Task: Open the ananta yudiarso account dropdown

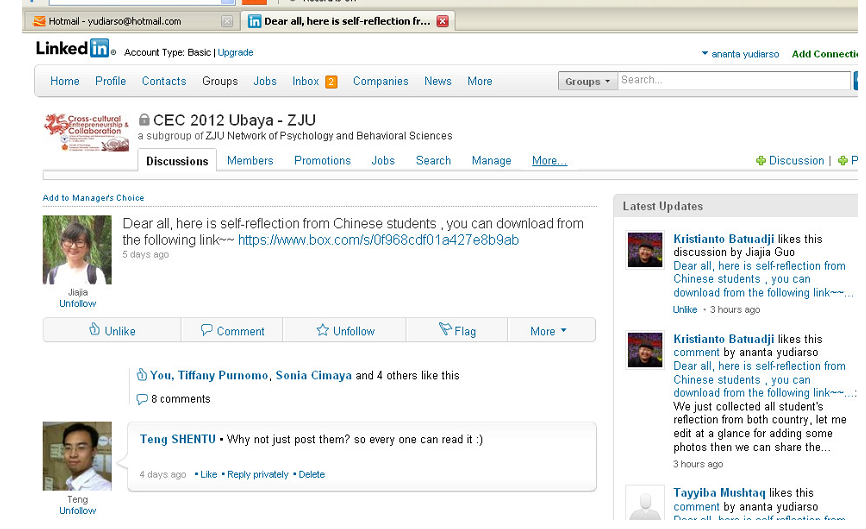Action: pos(740,54)
